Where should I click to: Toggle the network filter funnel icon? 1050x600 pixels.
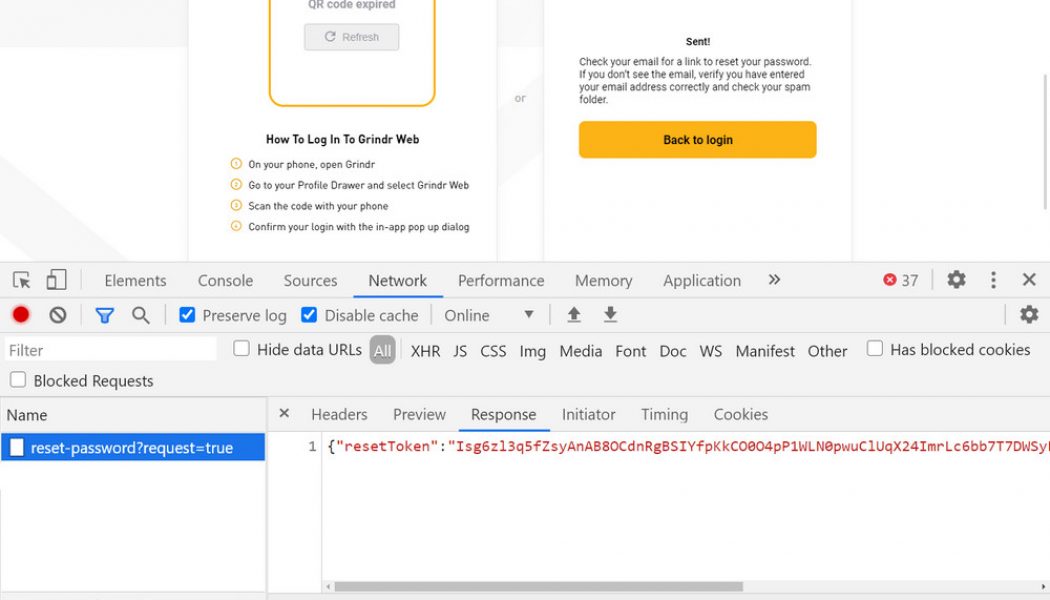(x=104, y=315)
